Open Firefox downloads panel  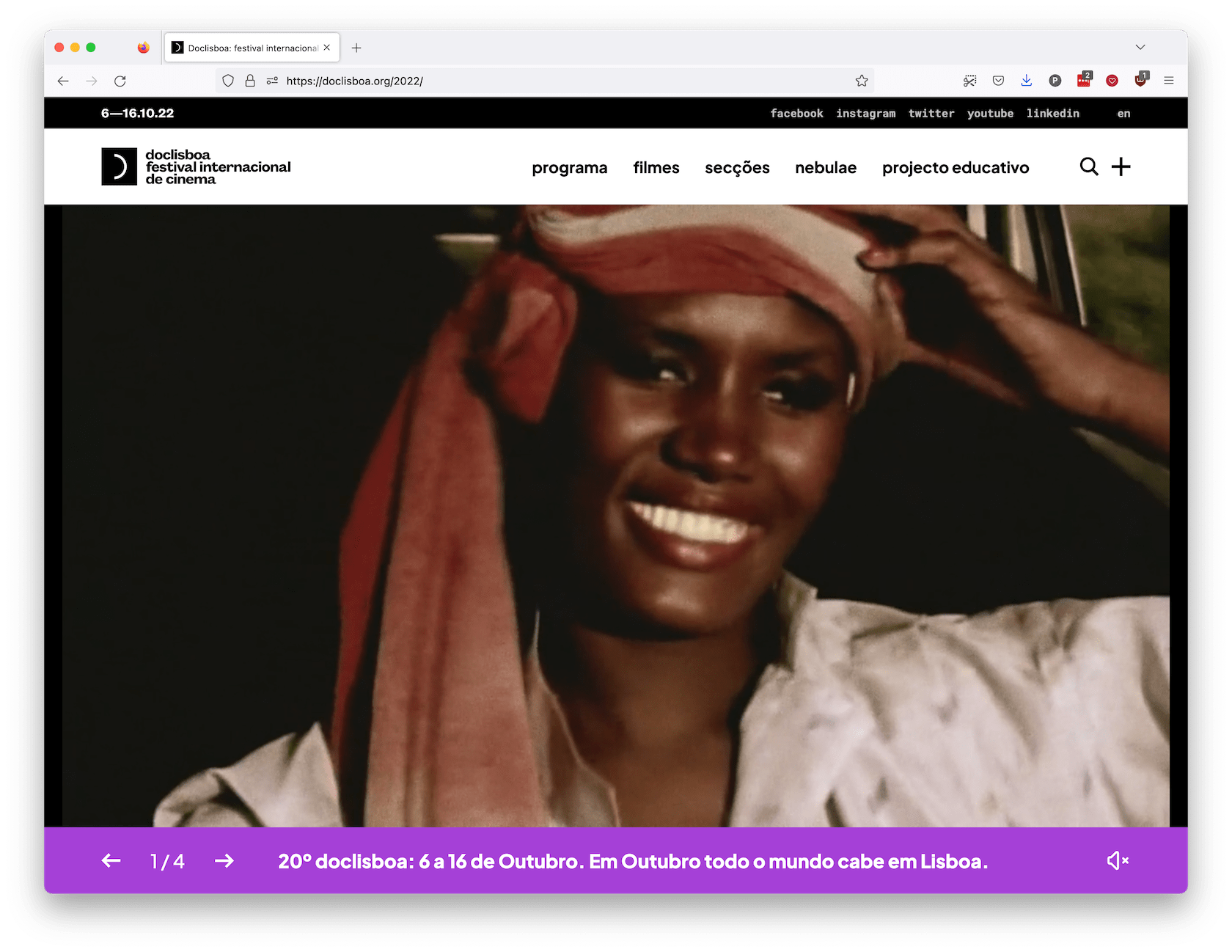pyautogui.click(x=1027, y=81)
